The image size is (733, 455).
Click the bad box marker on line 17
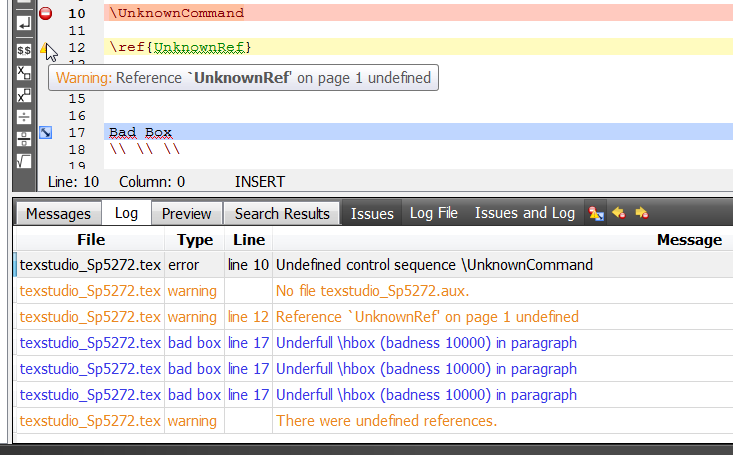tap(46, 132)
